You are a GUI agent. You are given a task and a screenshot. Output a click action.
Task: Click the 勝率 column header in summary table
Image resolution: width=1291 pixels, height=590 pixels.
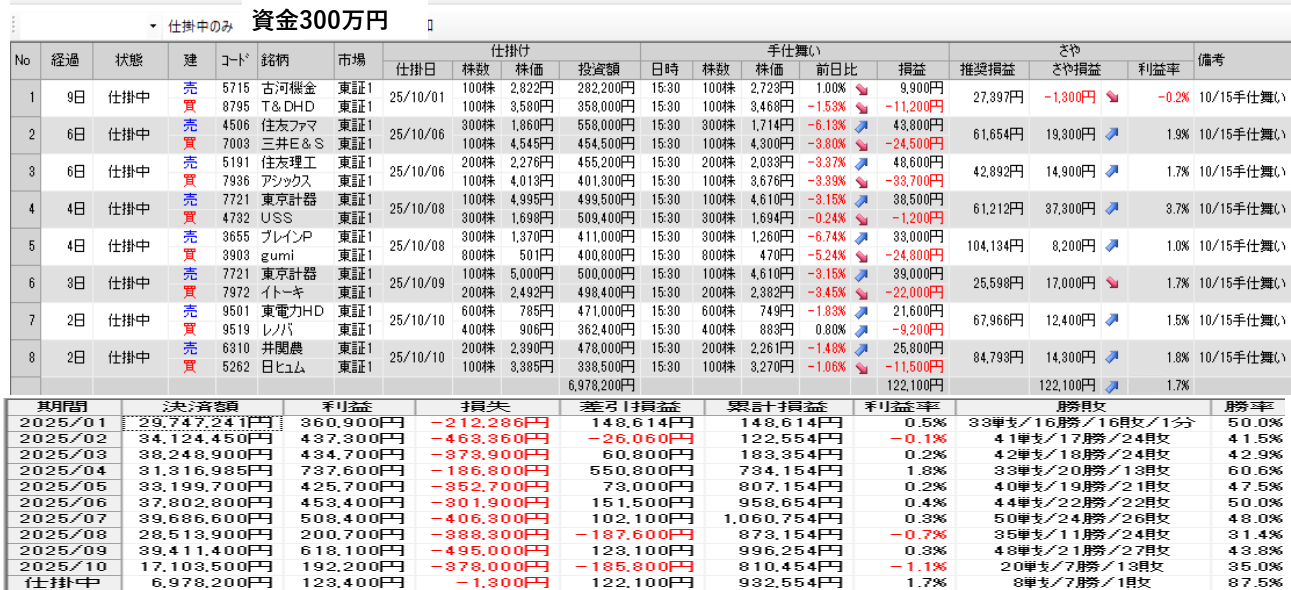coord(1250,407)
